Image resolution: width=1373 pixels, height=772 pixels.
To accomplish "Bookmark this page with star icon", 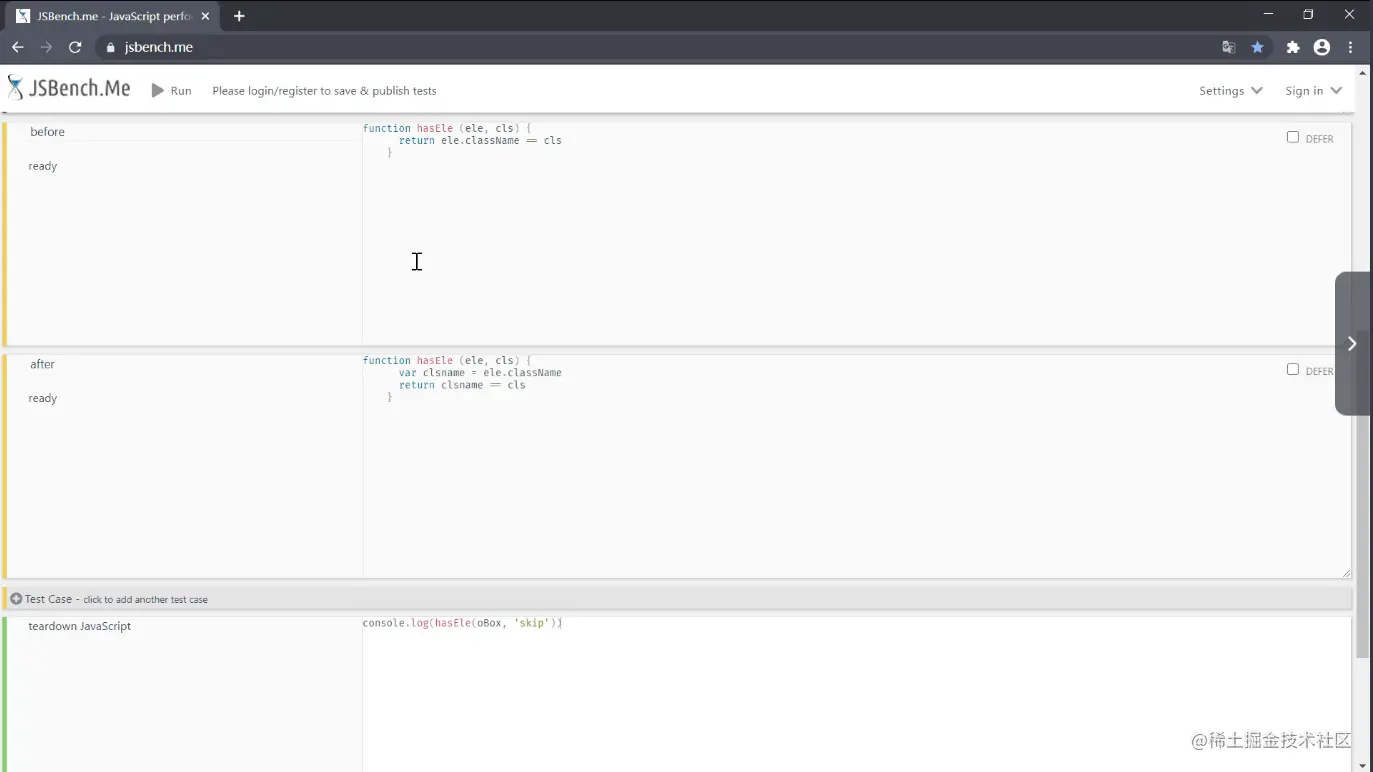I will pos(1258,47).
